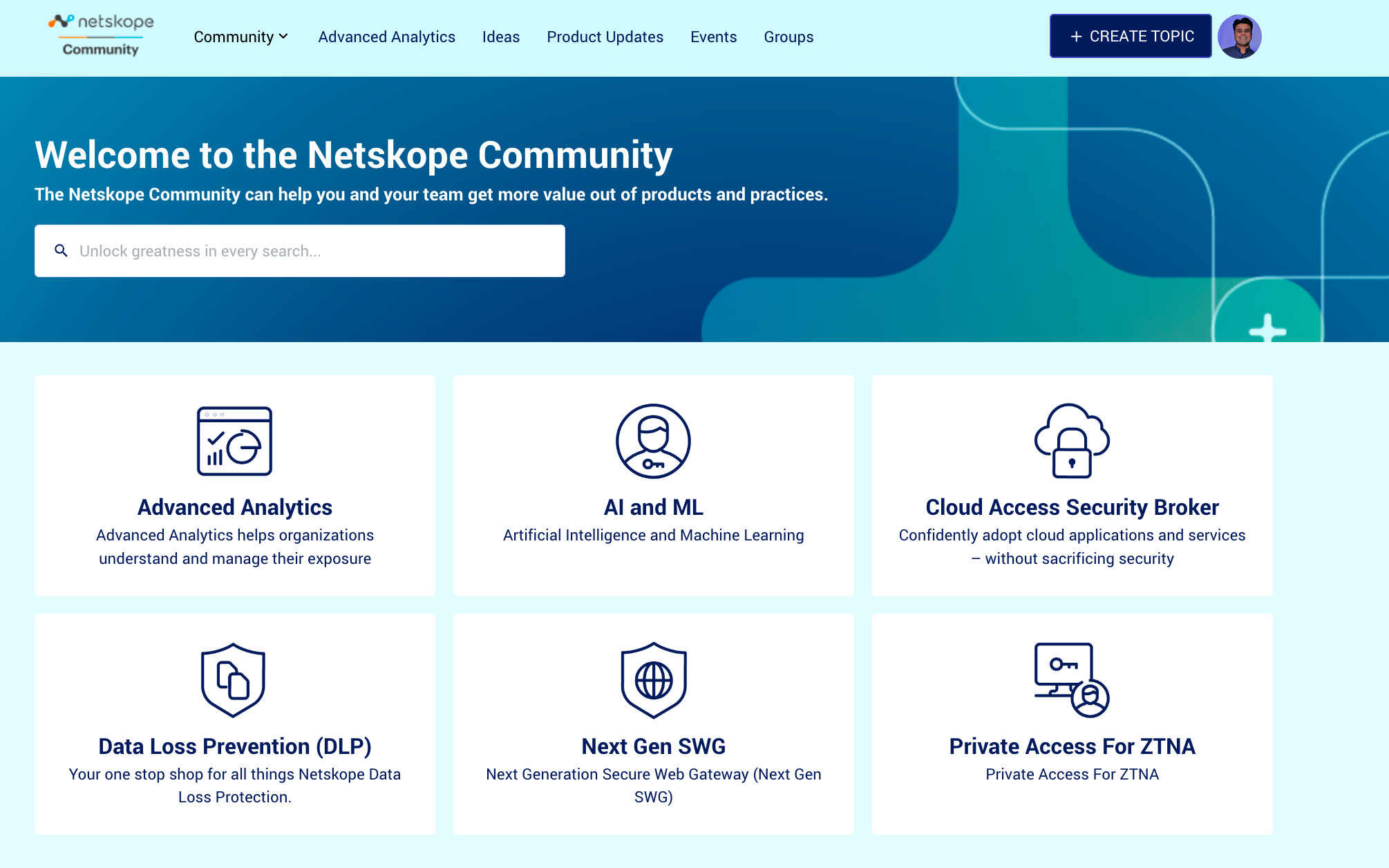Image resolution: width=1389 pixels, height=868 pixels.
Task: Click the magnifier search icon
Action: coord(61,251)
